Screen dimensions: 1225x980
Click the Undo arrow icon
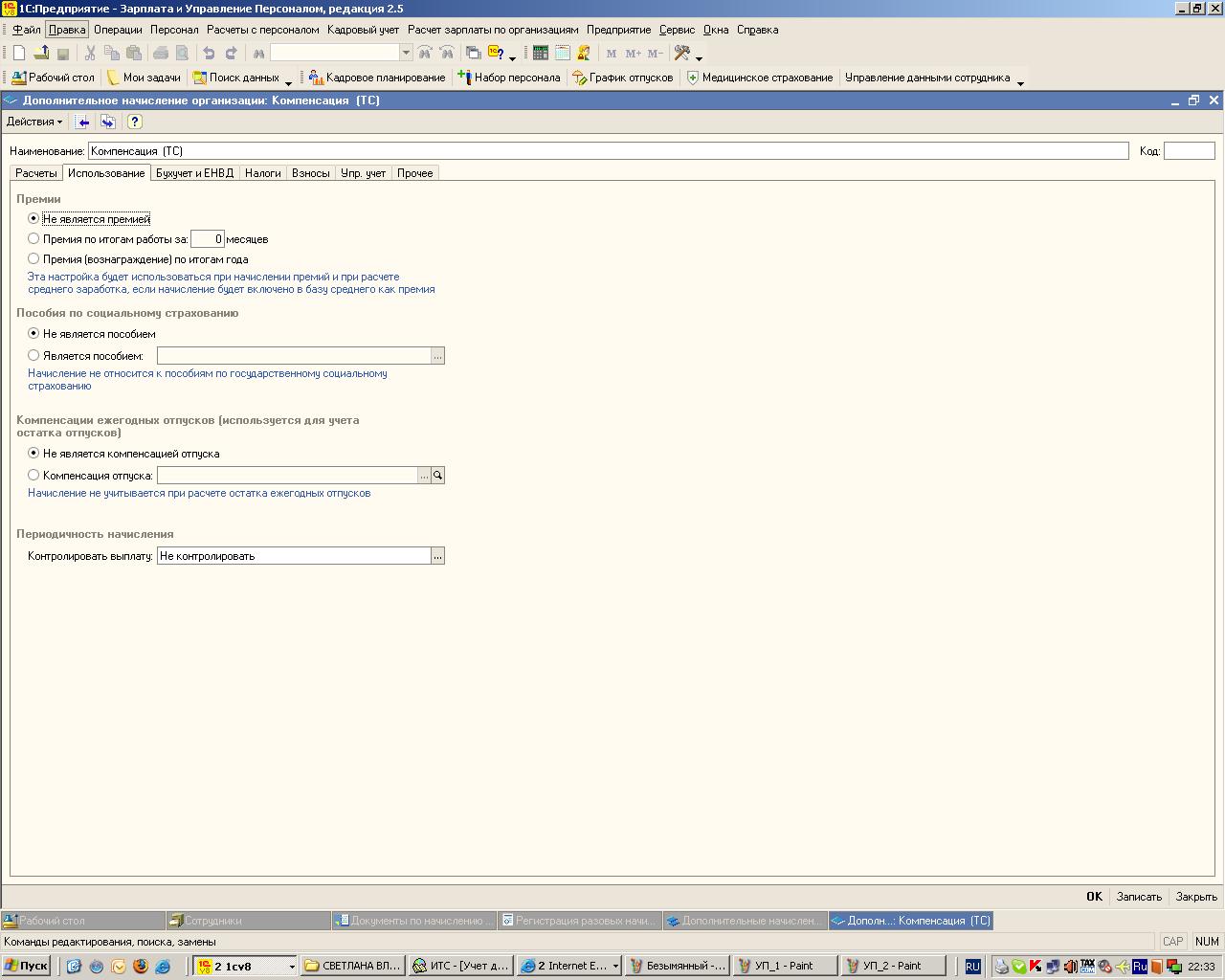coord(209,54)
